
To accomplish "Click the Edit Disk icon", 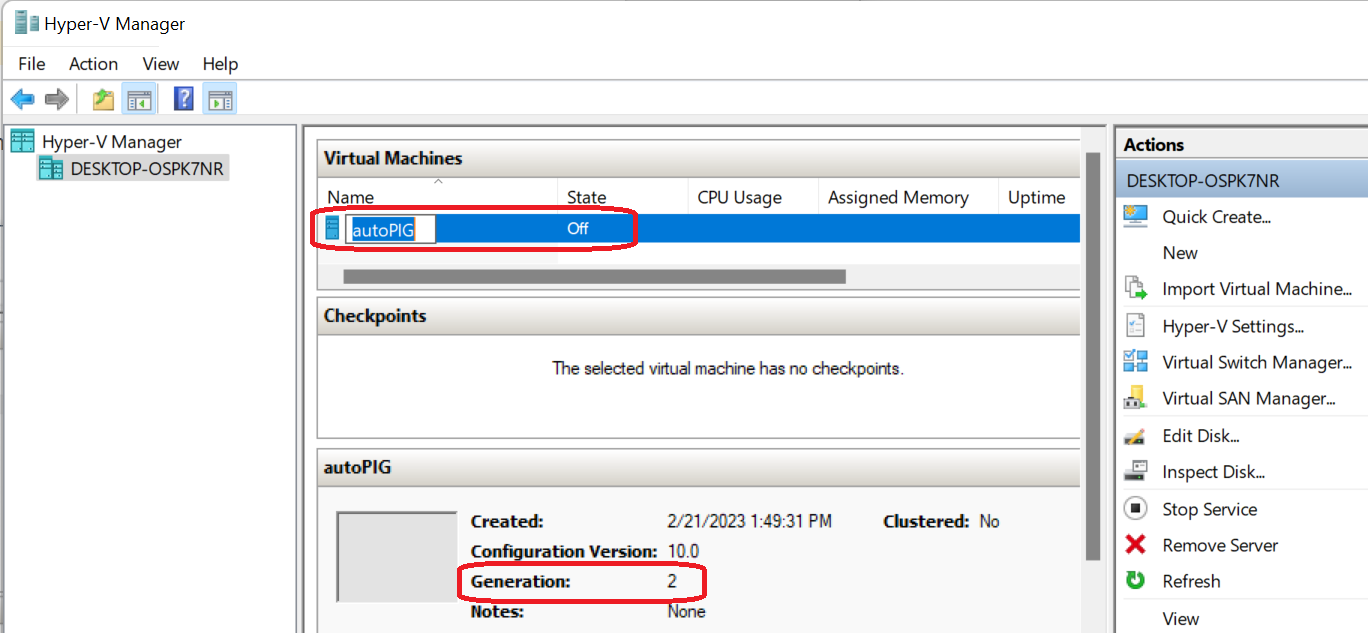I will pyautogui.click(x=1135, y=436).
